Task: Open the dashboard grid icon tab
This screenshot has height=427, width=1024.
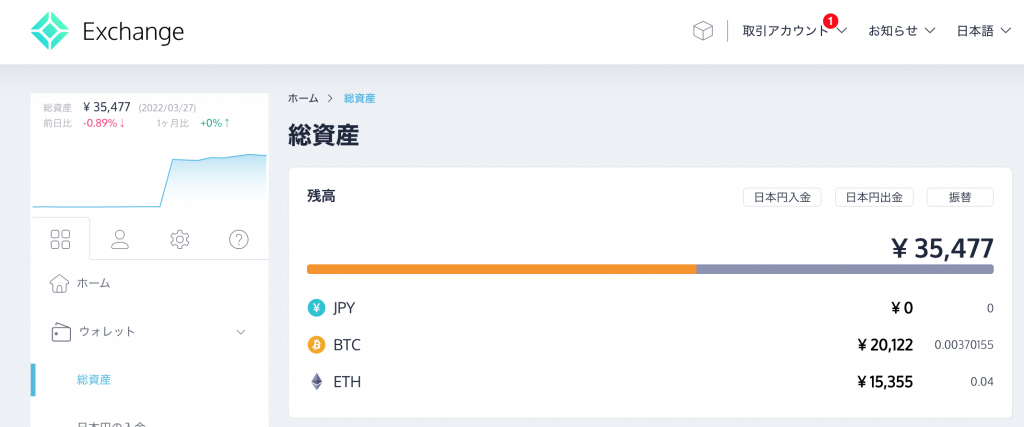Action: click(x=60, y=239)
